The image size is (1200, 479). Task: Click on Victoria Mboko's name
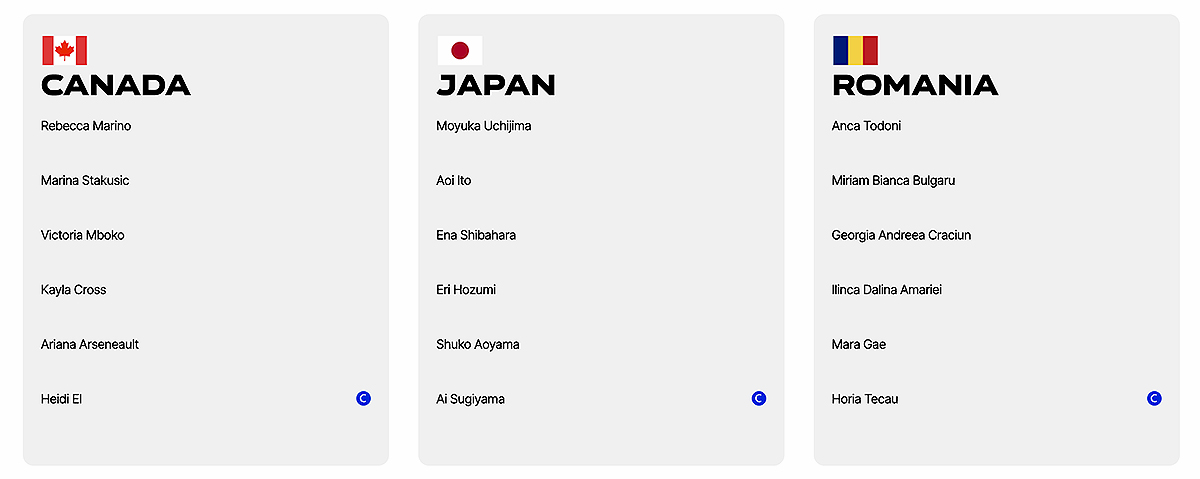(83, 235)
